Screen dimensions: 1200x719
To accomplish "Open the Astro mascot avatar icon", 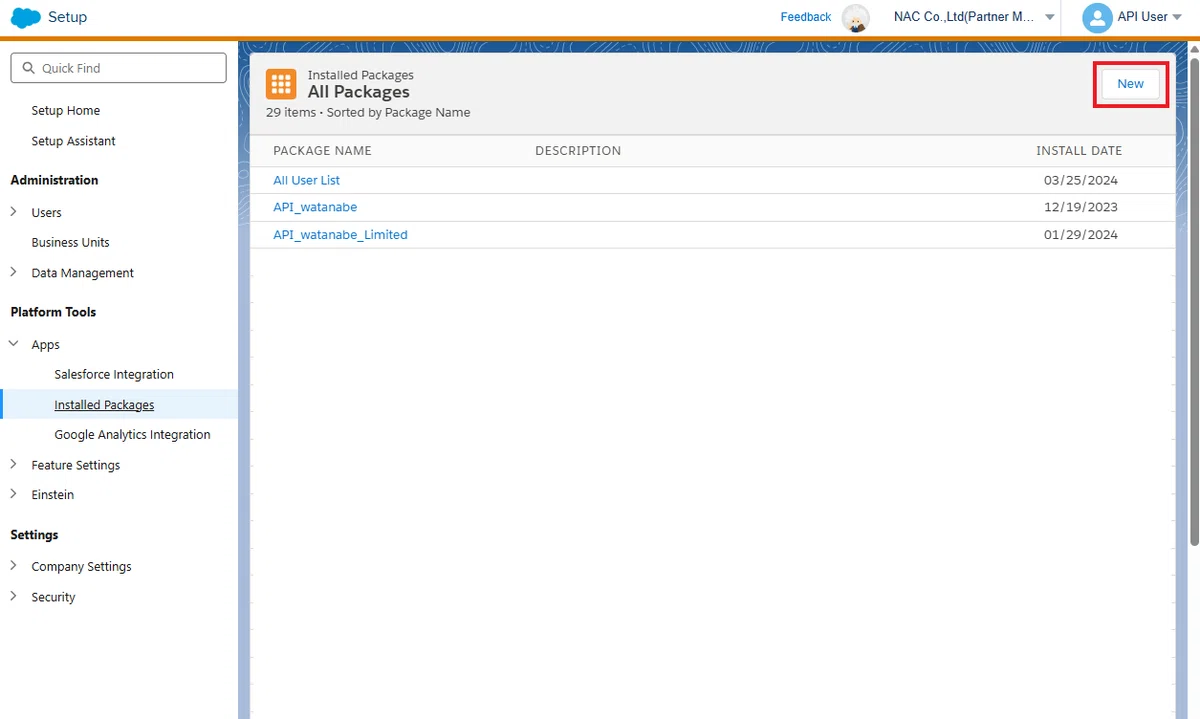I will pyautogui.click(x=855, y=18).
